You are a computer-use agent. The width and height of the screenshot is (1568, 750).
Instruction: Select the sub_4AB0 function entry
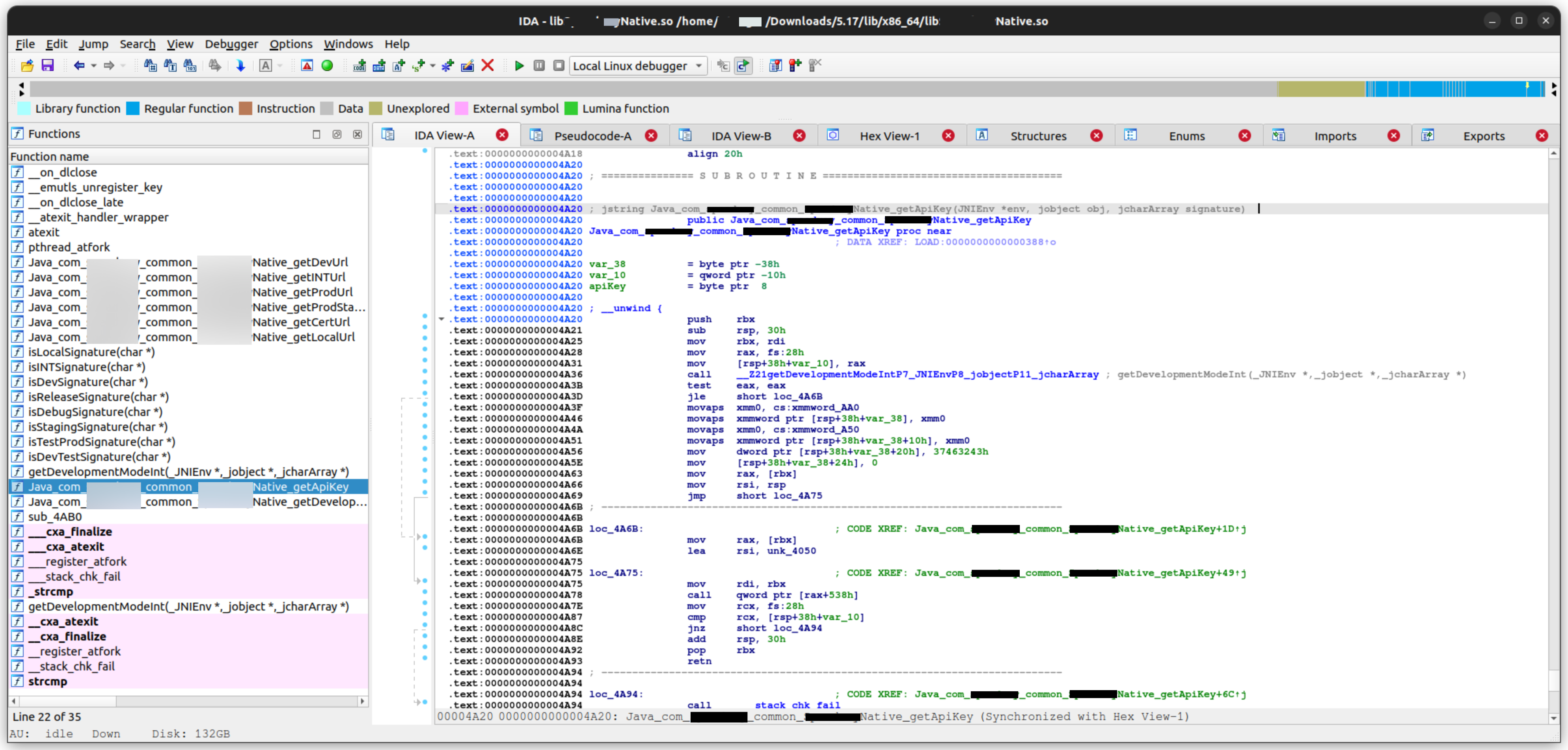click(x=55, y=516)
